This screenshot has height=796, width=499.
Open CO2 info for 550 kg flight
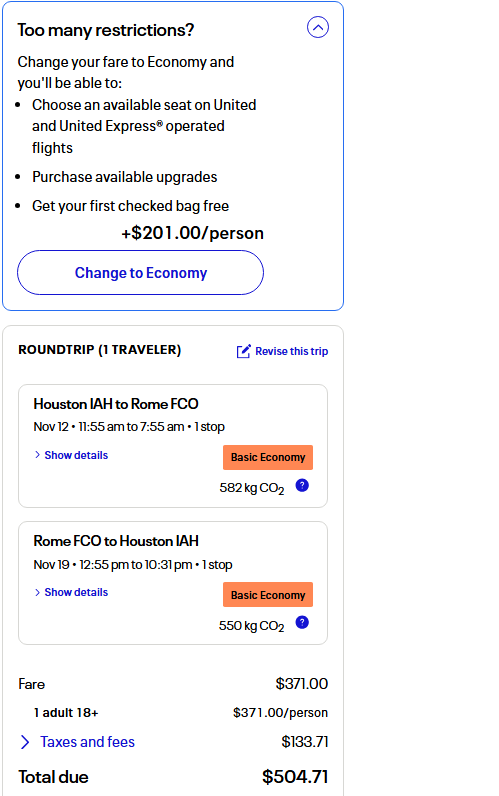(302, 622)
